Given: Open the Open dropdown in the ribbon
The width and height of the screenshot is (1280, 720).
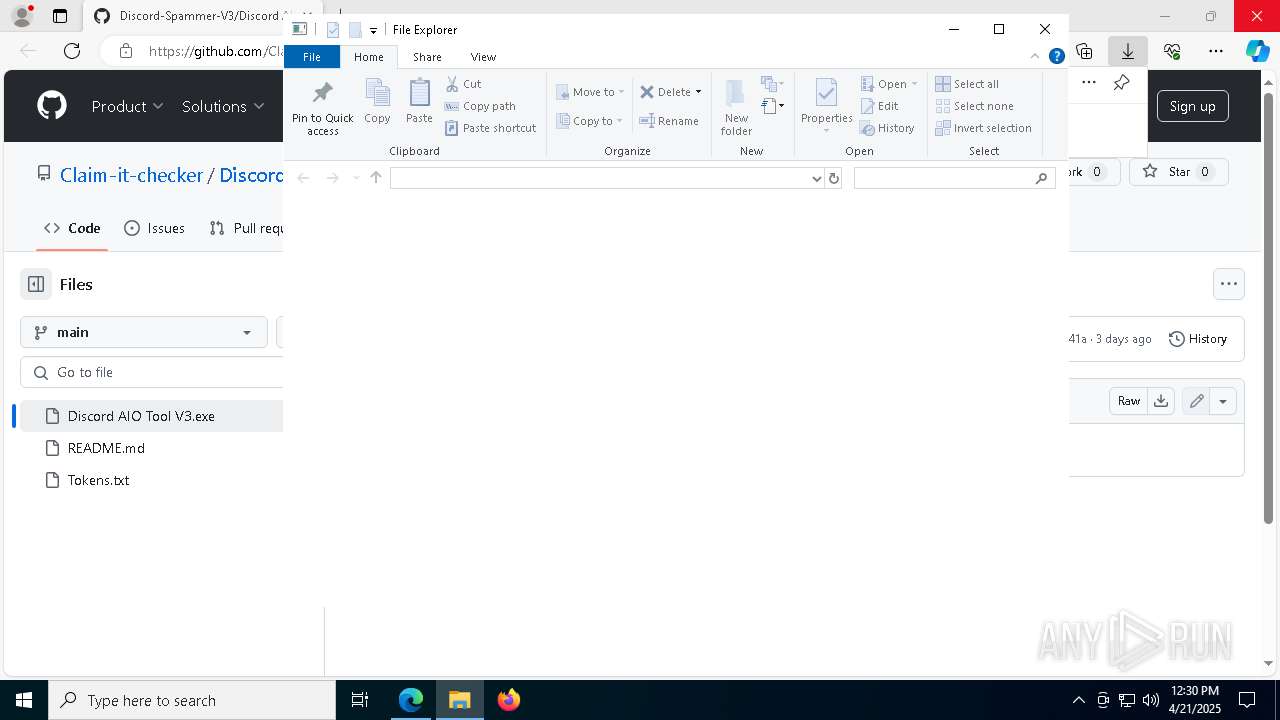Looking at the screenshot, I should click(889, 84).
